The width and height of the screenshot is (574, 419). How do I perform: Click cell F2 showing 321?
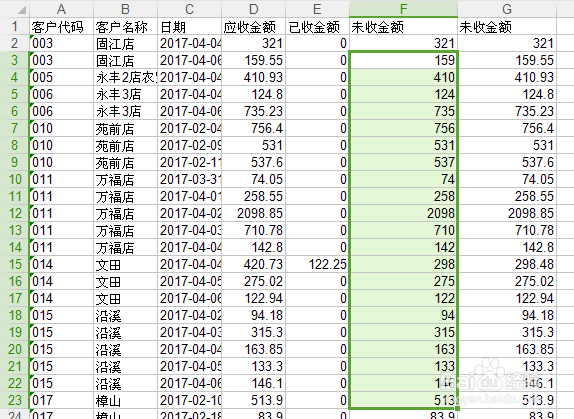pyautogui.click(x=403, y=43)
